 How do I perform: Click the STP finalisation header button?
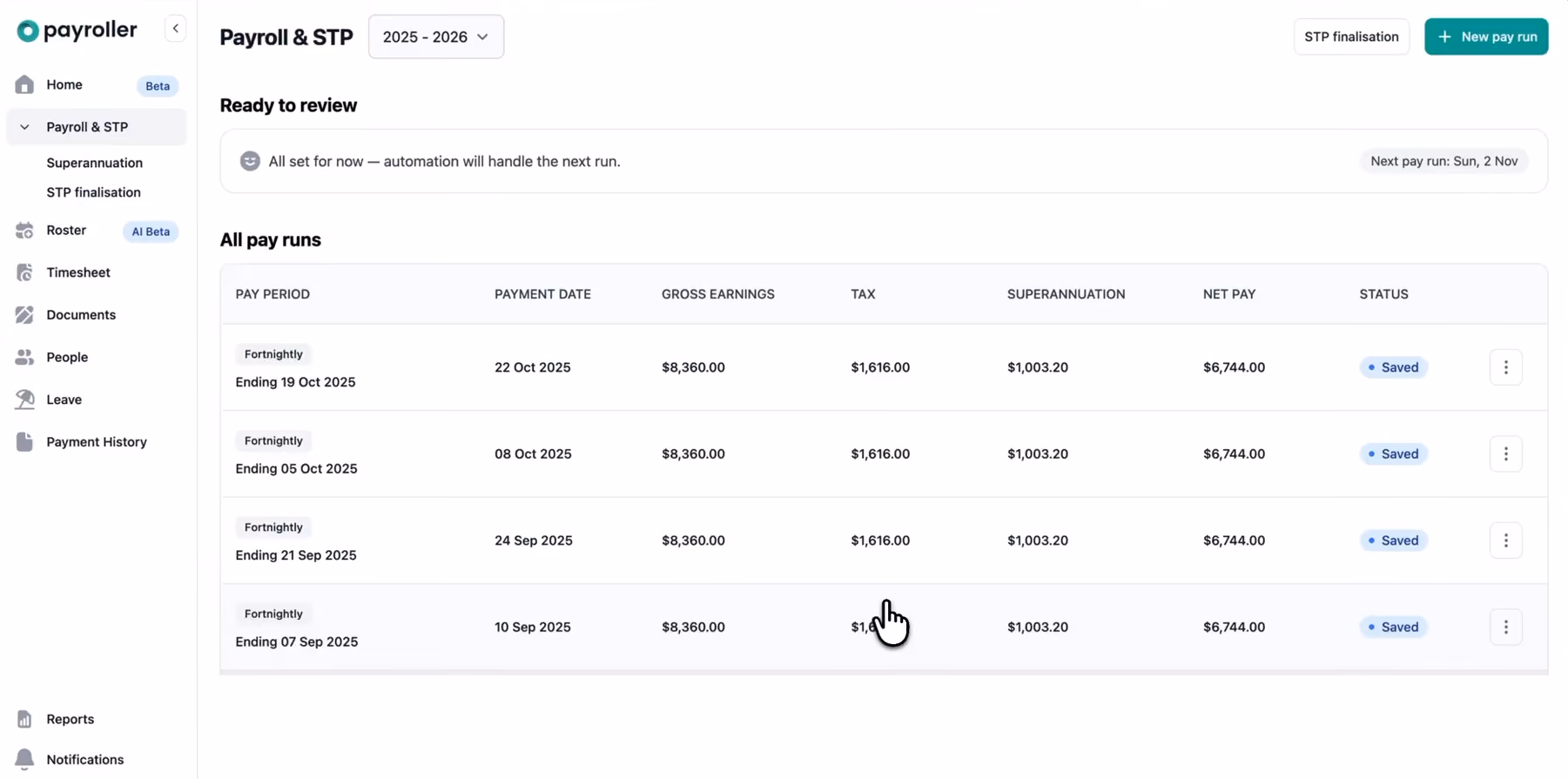[x=1351, y=37]
